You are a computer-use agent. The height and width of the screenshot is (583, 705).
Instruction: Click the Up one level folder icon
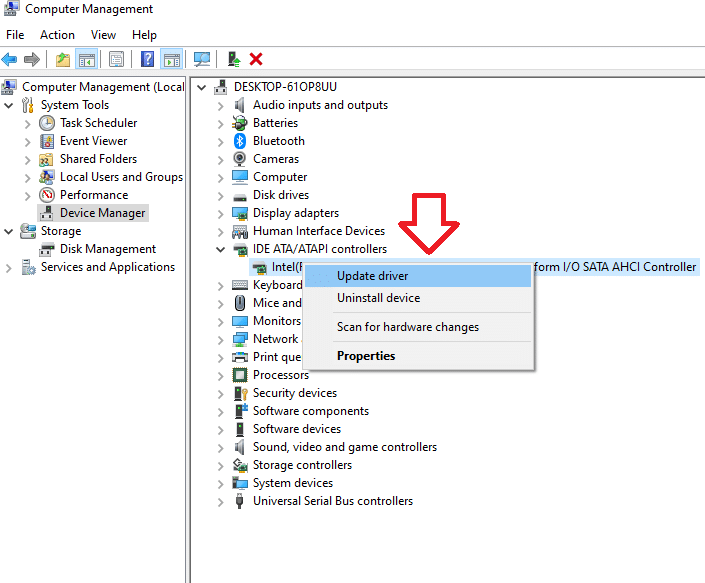pyautogui.click(x=63, y=59)
